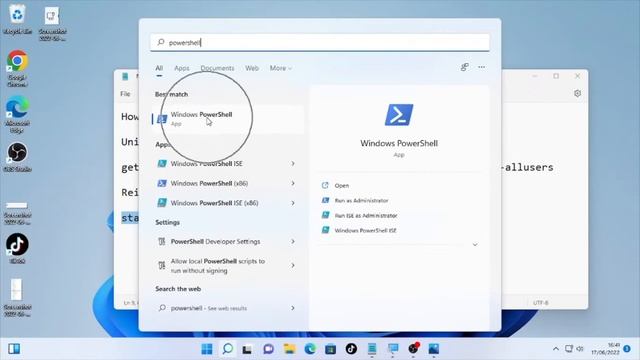Click the Search magnifier on taskbar
The image size is (640, 360).
pos(228,349)
